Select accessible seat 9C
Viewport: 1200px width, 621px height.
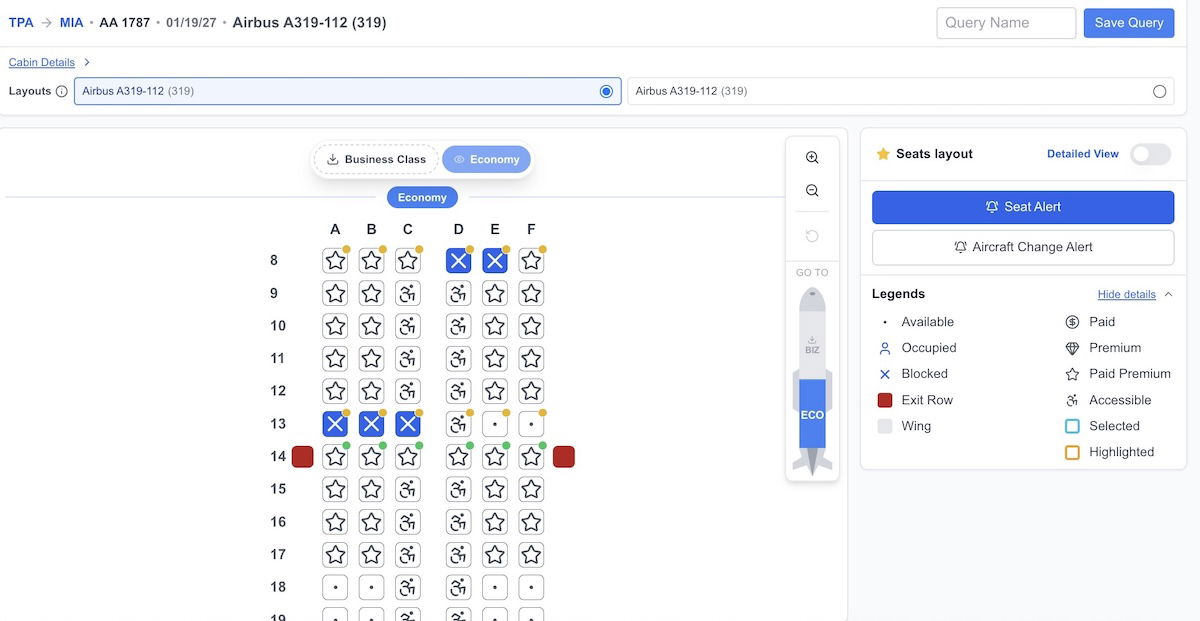(x=408, y=294)
